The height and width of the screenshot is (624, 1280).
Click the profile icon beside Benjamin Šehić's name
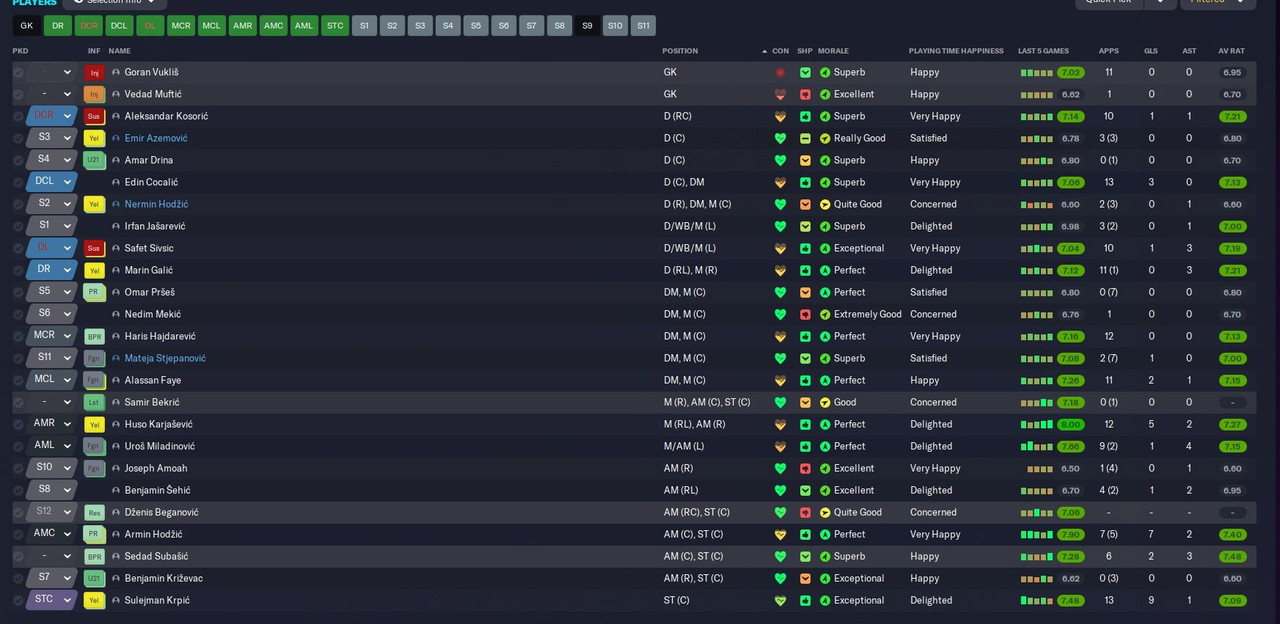tap(116, 490)
